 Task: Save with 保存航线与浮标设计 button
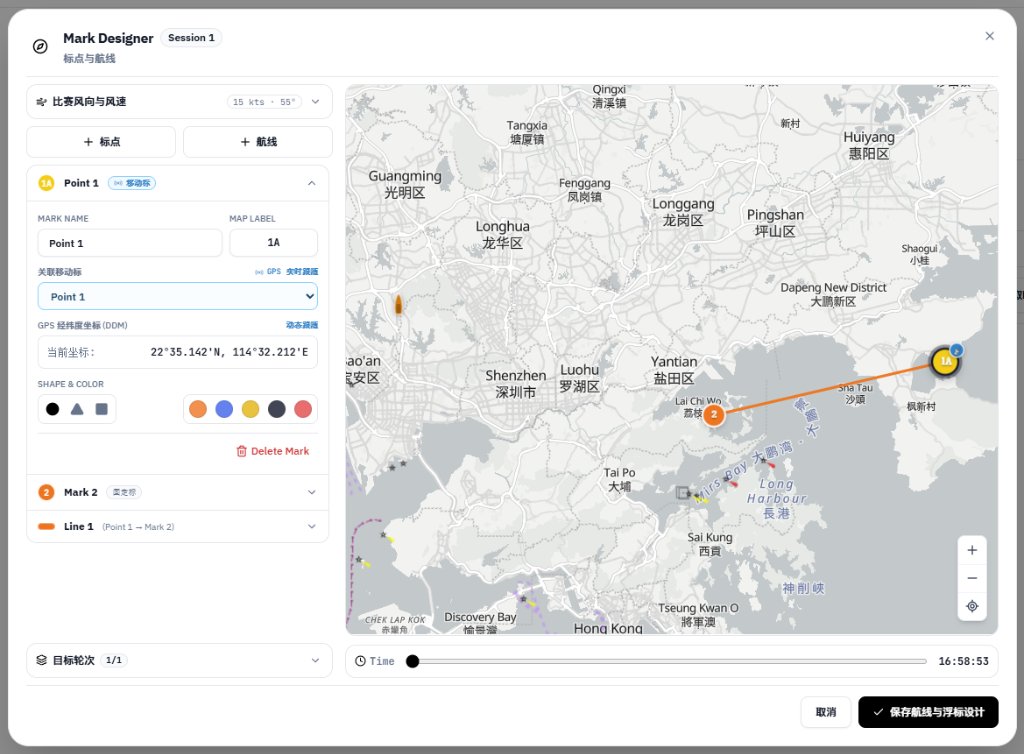coord(928,712)
